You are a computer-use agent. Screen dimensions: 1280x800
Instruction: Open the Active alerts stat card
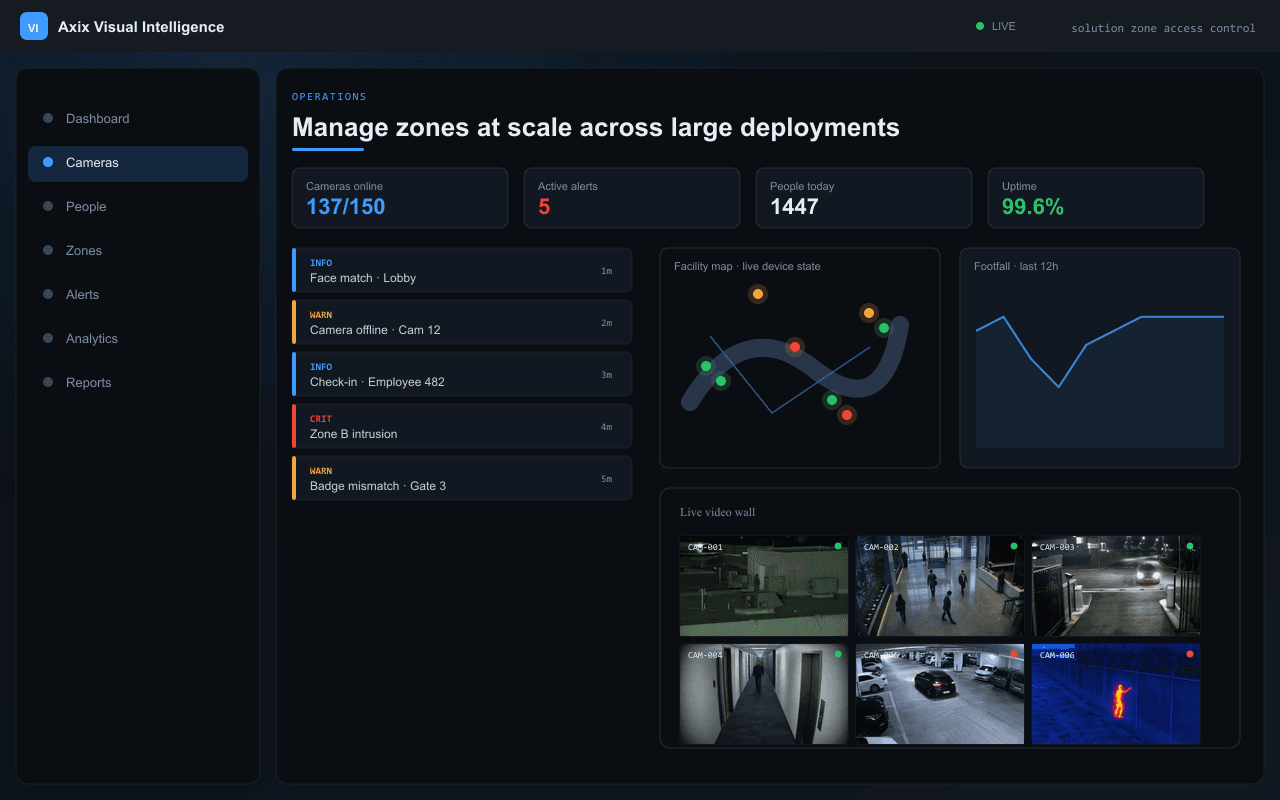[x=632, y=198]
